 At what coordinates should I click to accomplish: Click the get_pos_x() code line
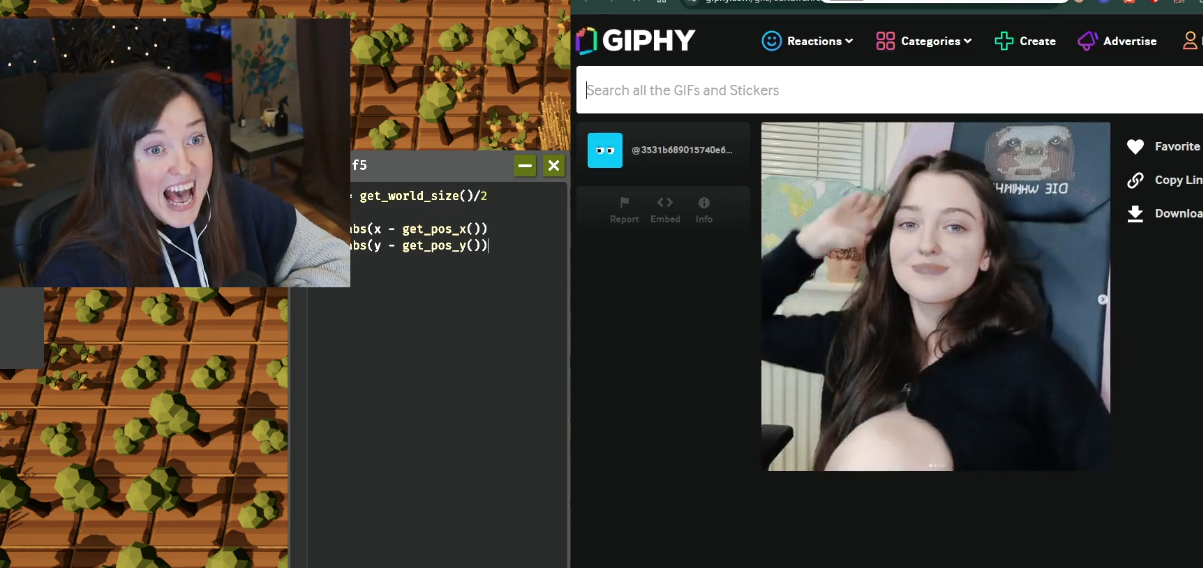pyautogui.click(x=418, y=229)
